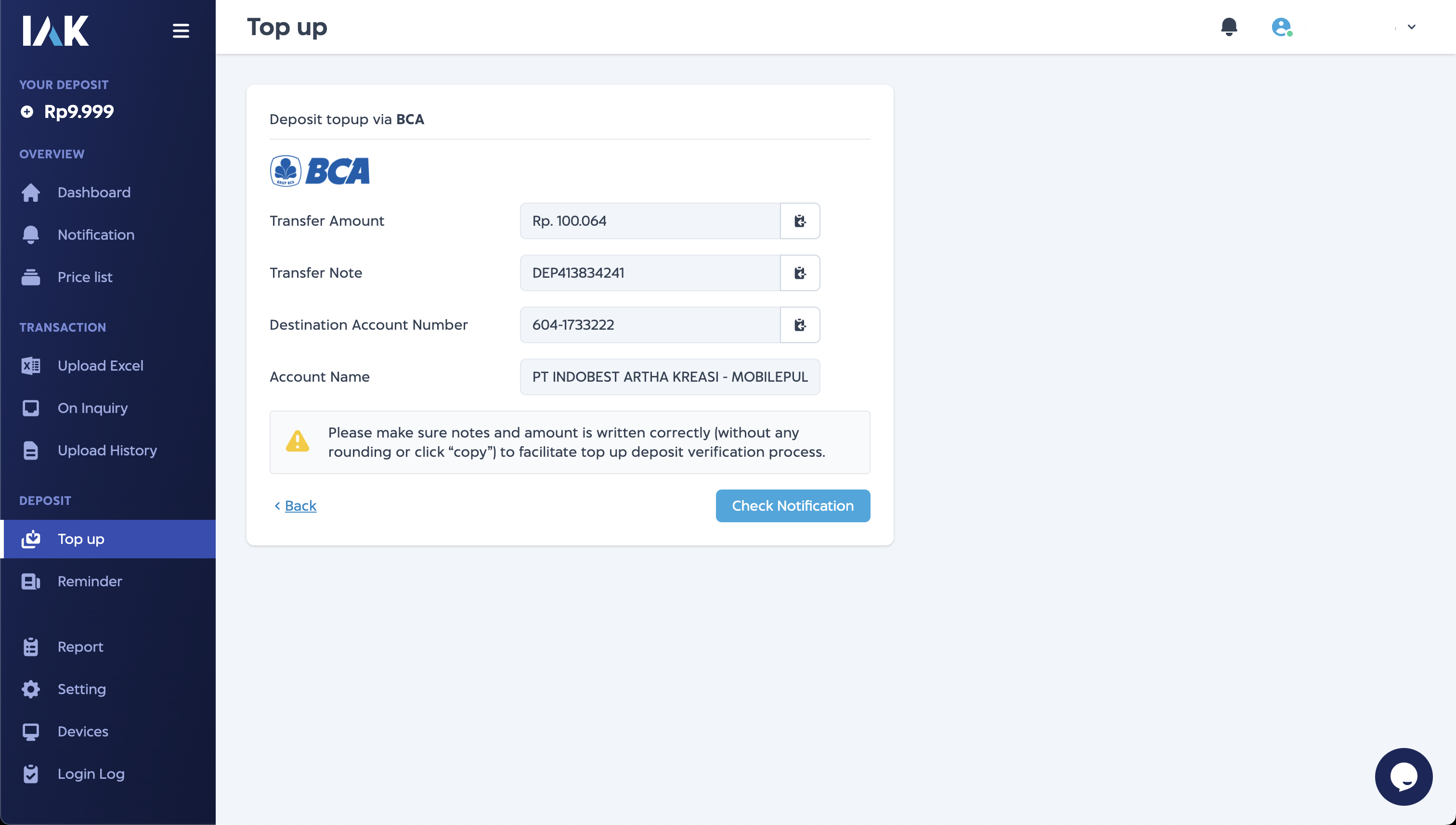Click the Check Notification button

(793, 505)
